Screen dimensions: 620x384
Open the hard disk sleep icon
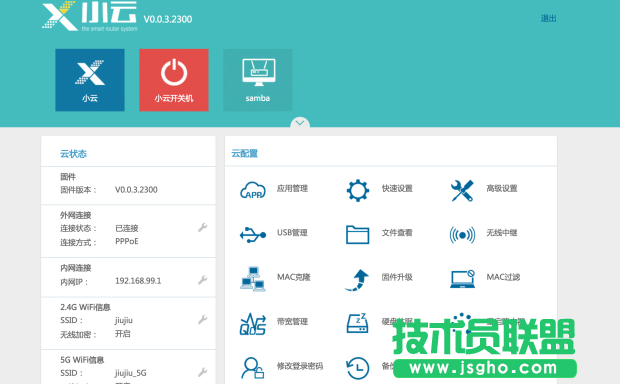tap(357, 323)
